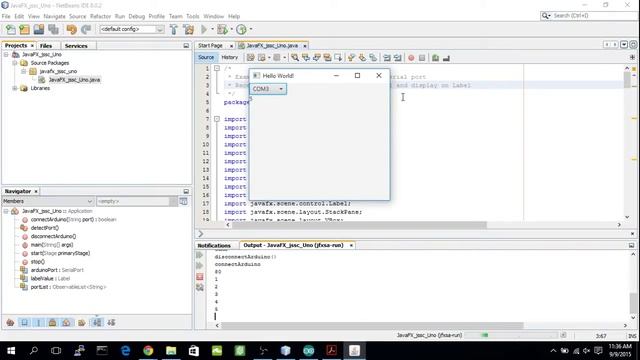
Task: Switch to the Start Page tab
Action: (x=210, y=46)
